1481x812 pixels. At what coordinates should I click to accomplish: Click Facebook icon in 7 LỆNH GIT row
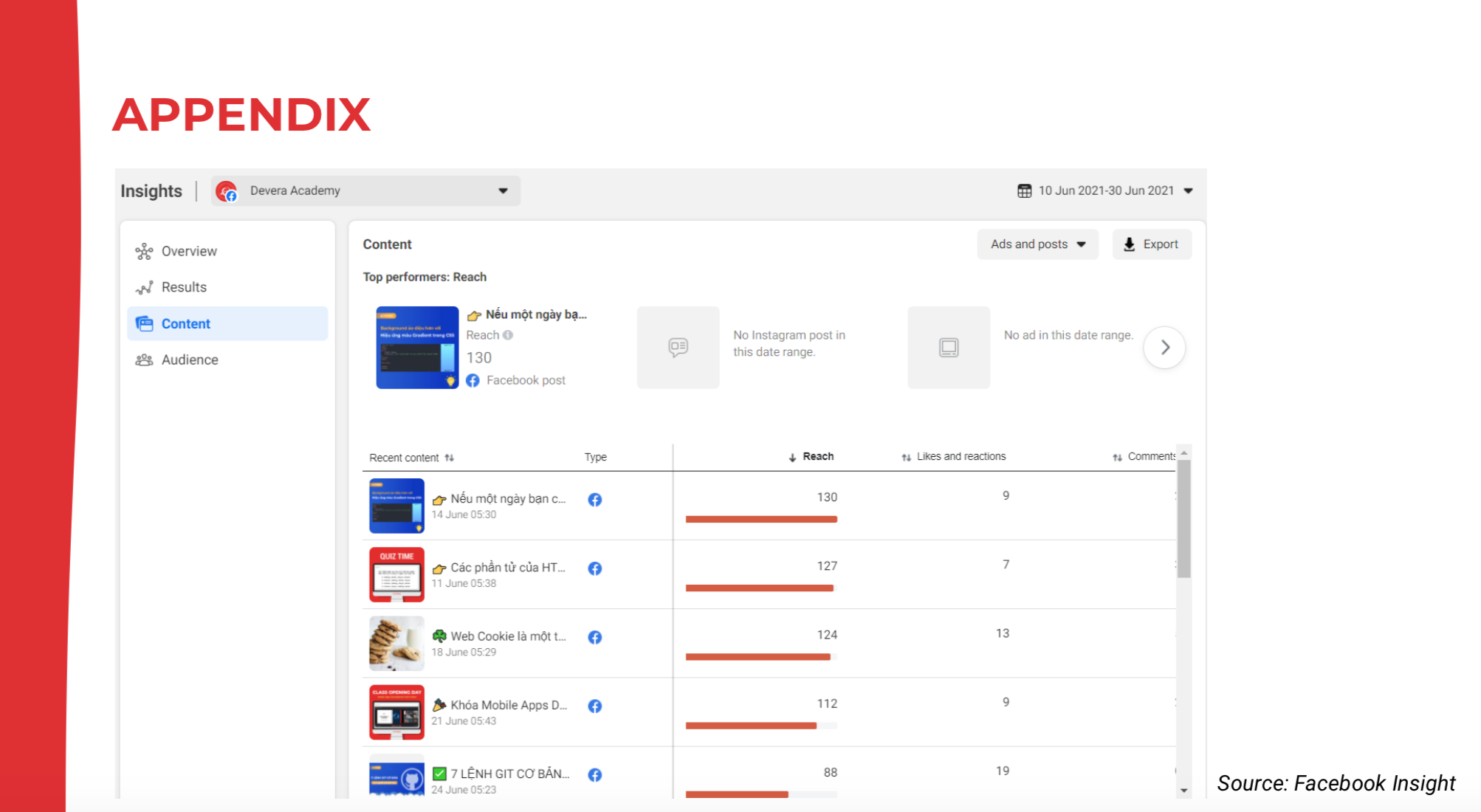[594, 774]
